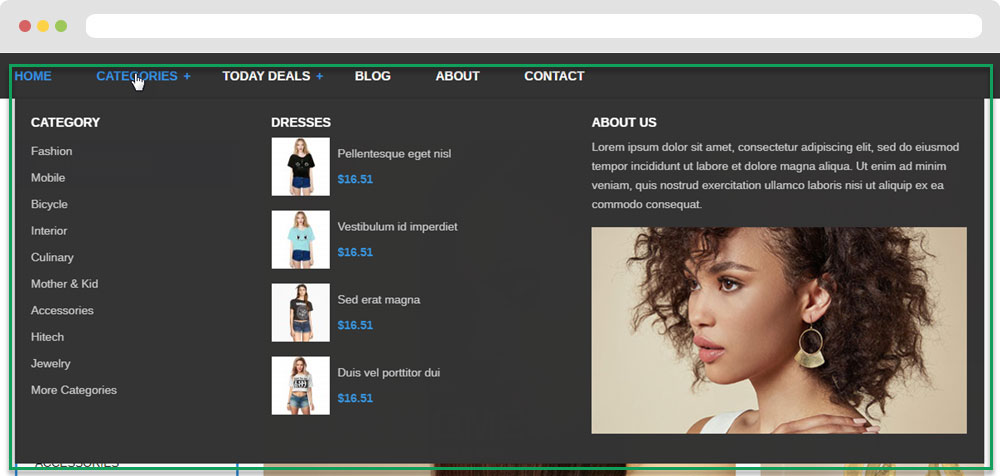The height and width of the screenshot is (476, 1000).
Task: Click the Duis vel porttitor dui title
Action: click(x=388, y=373)
